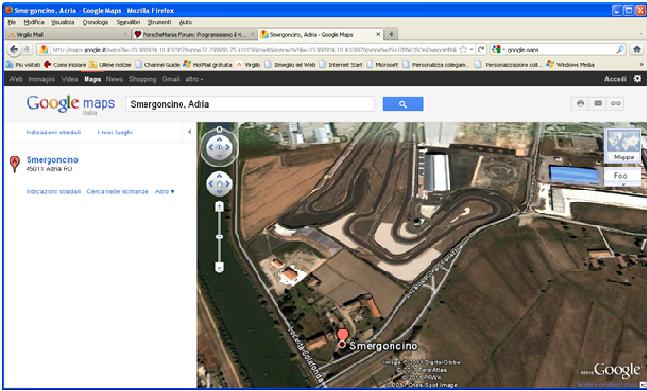Switch to the PorscheMania Forum tab
Viewport: 647px width, 391px height.
194,35
